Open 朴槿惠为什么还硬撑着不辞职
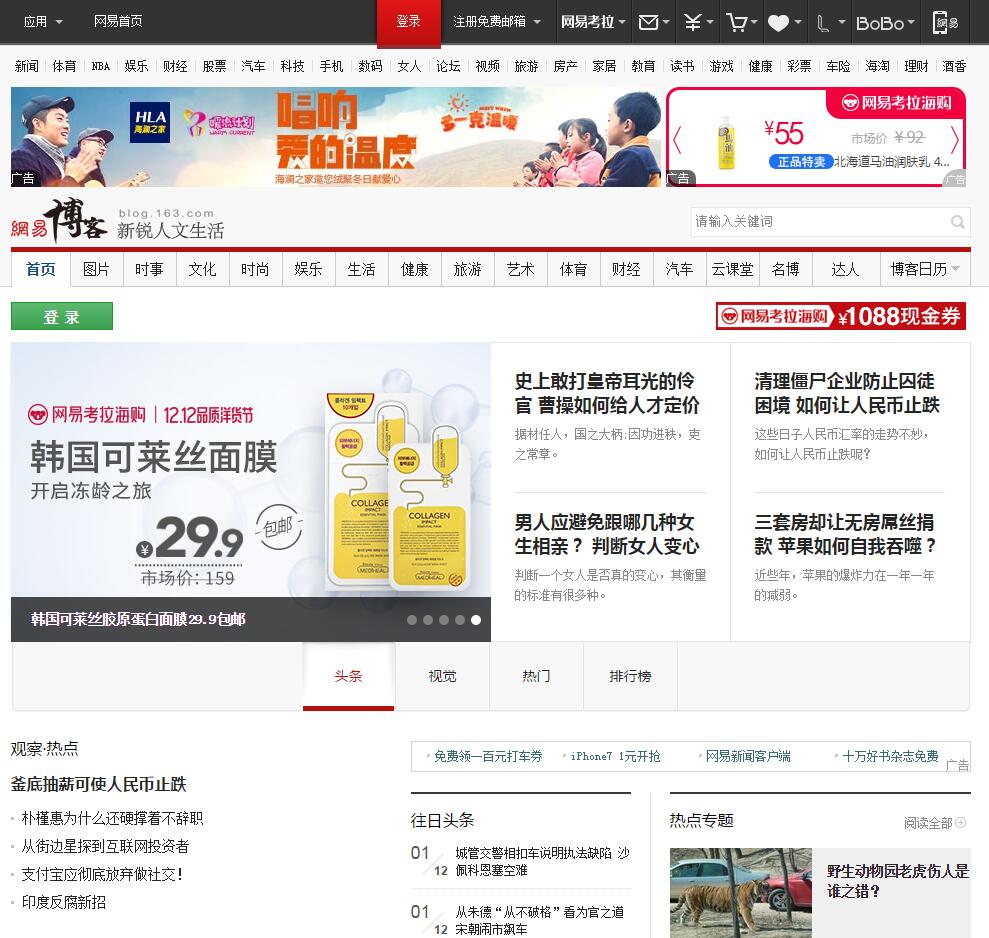 point(112,818)
